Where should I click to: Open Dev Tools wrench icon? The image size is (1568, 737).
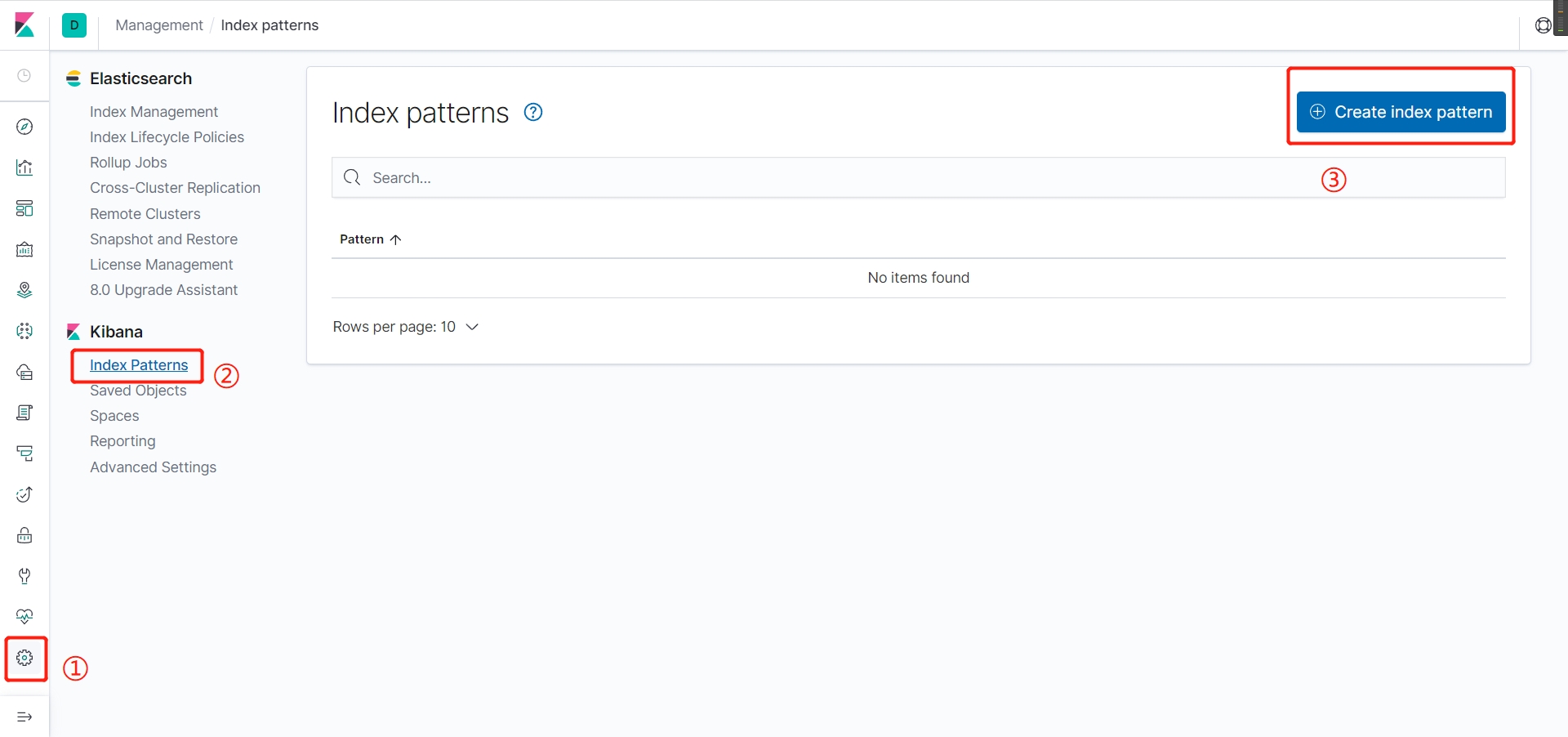[x=24, y=576]
